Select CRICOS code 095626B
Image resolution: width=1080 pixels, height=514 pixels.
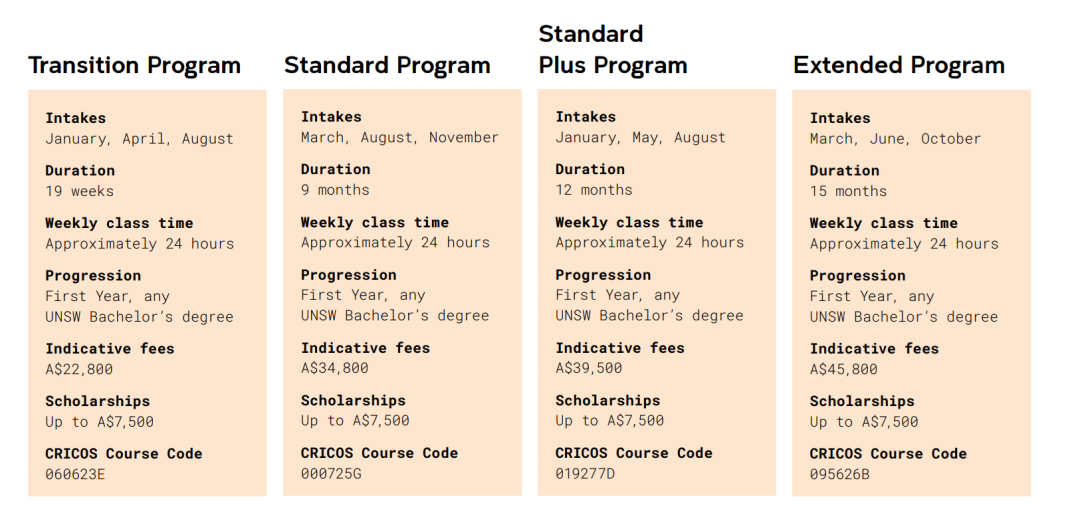click(x=840, y=474)
